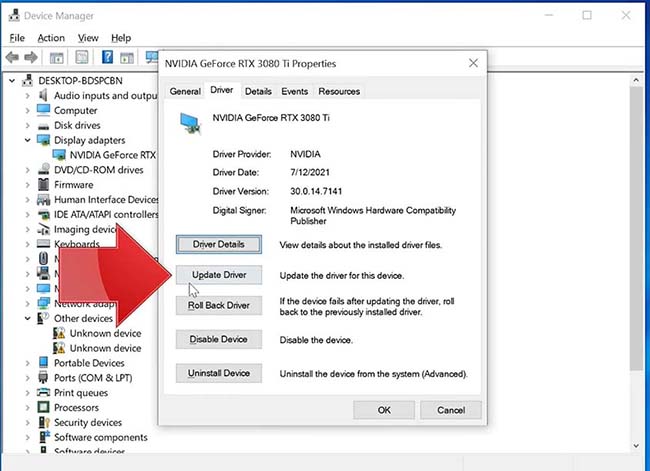Click the scroll-down arrow of device tree
This screenshot has width=650, height=471.
coord(636,446)
